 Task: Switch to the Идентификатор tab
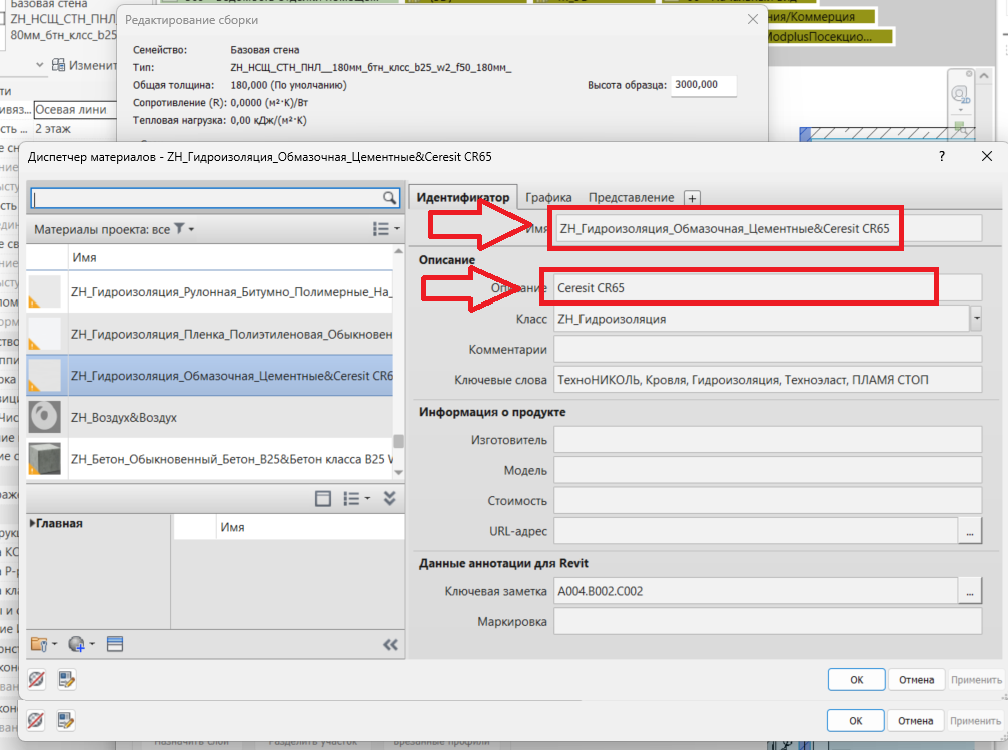pyautogui.click(x=463, y=197)
